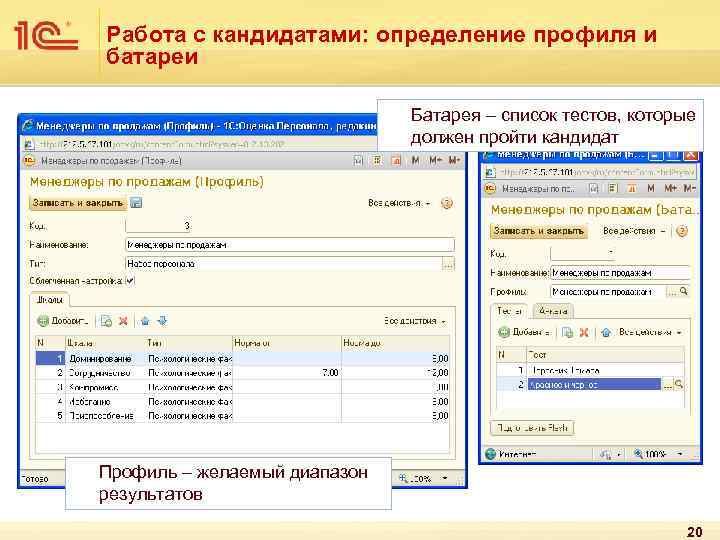Image resolution: width=720 pixels, height=540 pixels.
Task: Copy the selected scale row in Profile table
Action: (x=106, y=321)
